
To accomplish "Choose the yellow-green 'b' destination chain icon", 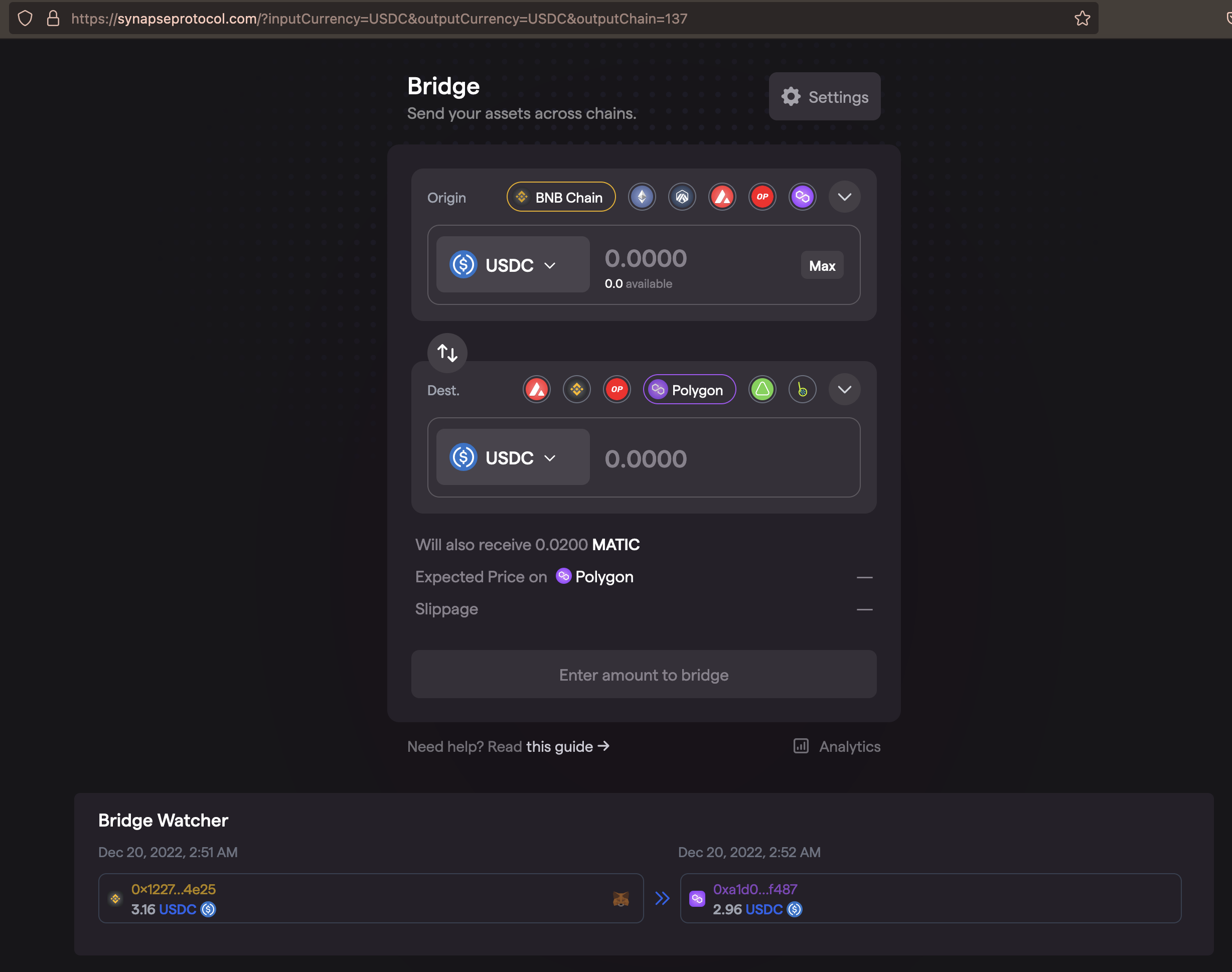I will point(803,389).
